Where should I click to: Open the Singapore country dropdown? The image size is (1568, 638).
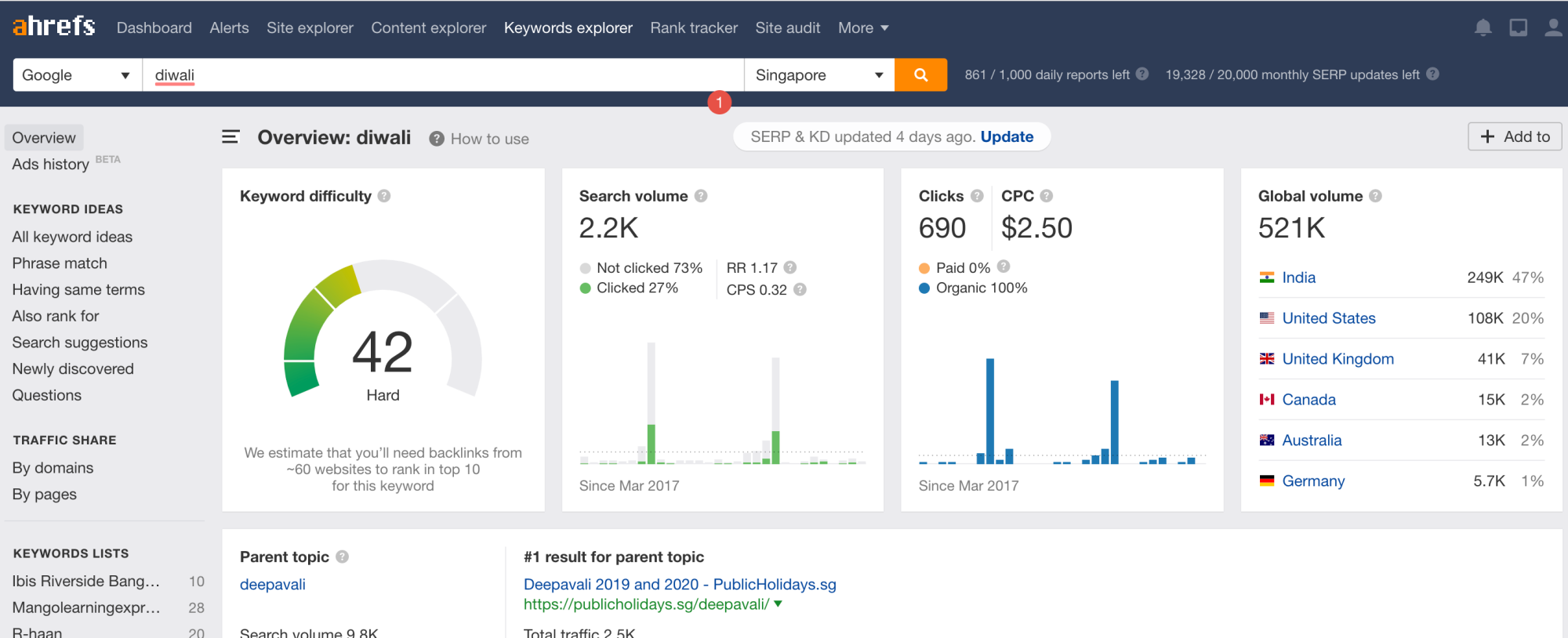point(819,74)
